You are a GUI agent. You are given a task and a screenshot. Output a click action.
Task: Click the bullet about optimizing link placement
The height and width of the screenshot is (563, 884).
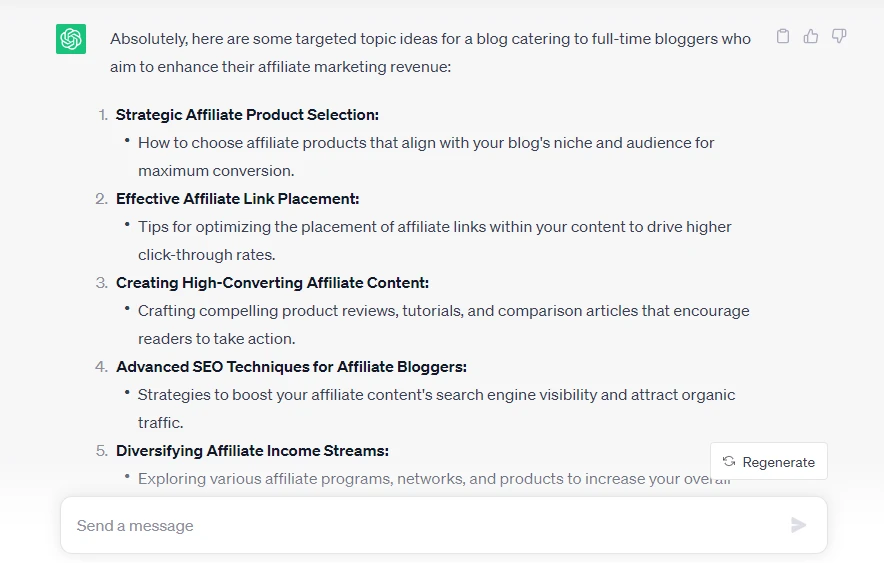(x=435, y=241)
